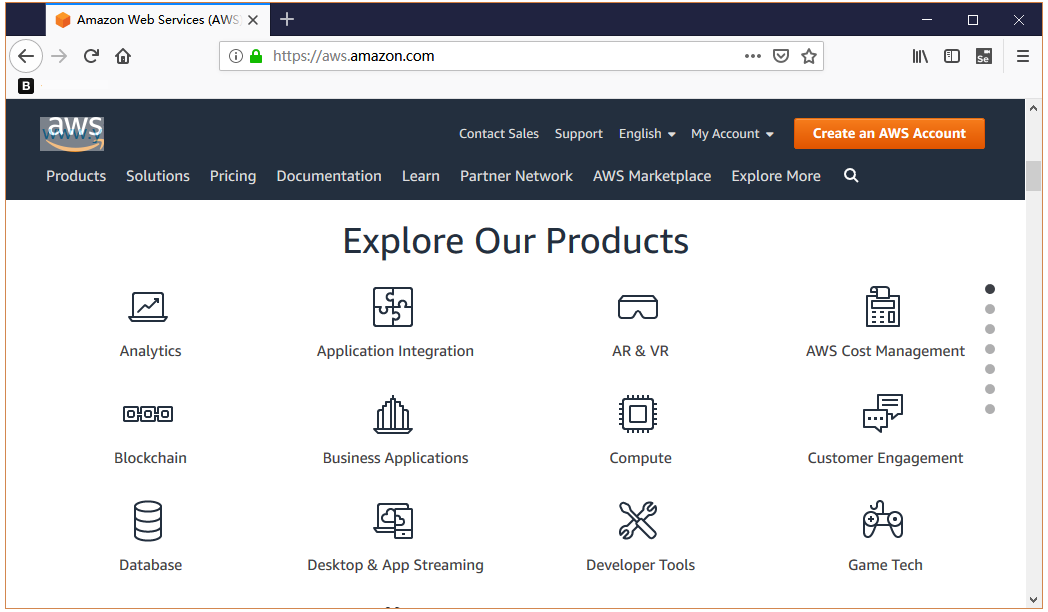Image resolution: width=1048 pixels, height=612 pixels.
Task: Open the Blockchain text link
Action: [150, 458]
